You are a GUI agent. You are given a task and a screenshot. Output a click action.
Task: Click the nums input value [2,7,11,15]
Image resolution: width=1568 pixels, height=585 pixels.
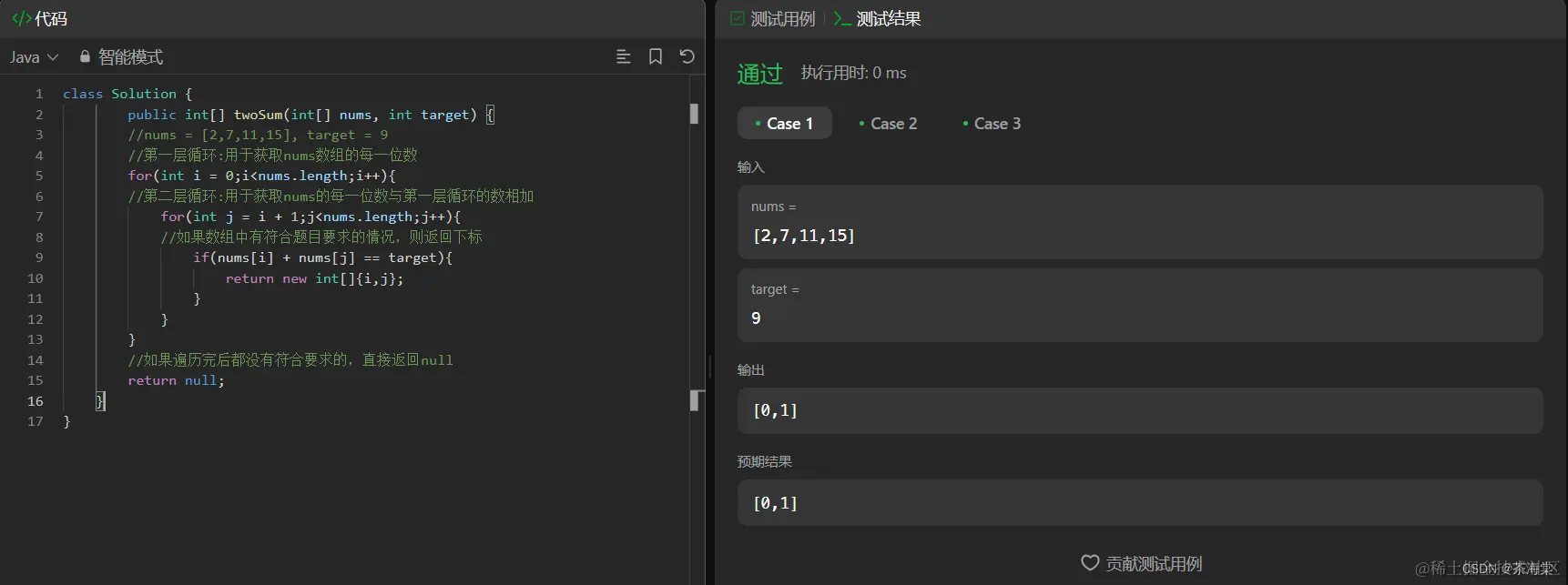pyautogui.click(x=803, y=236)
